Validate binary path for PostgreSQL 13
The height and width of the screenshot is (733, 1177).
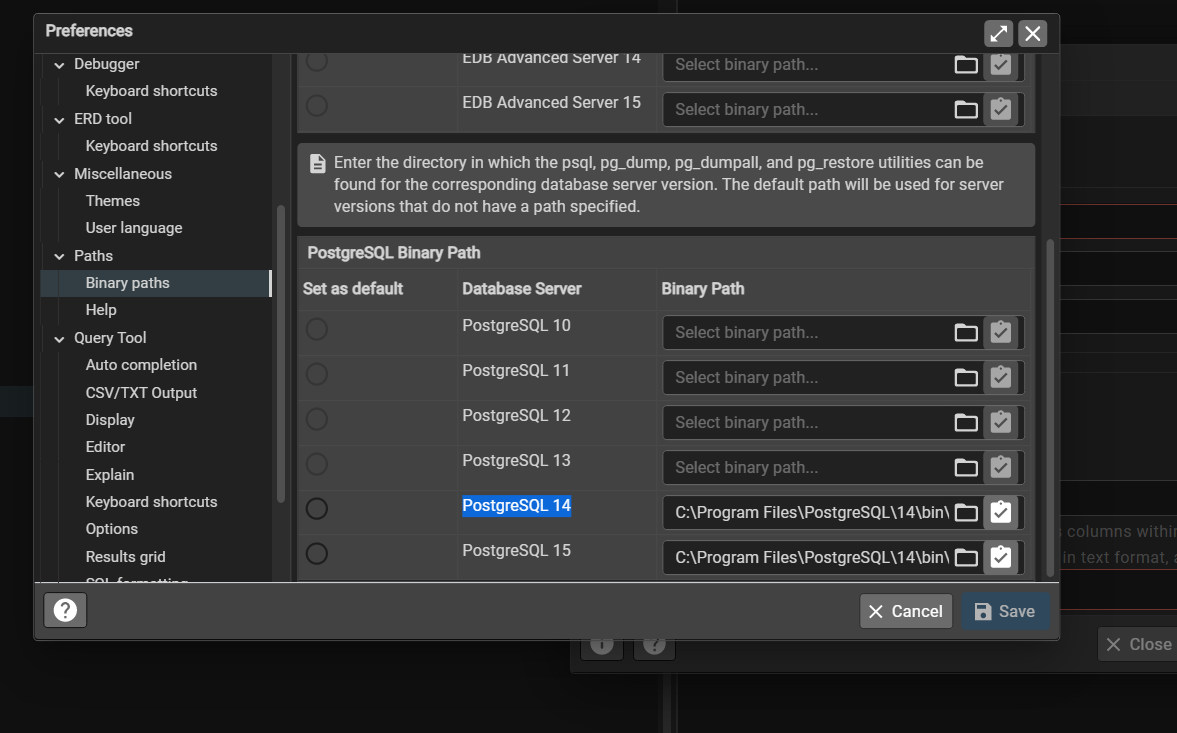click(x=1001, y=467)
